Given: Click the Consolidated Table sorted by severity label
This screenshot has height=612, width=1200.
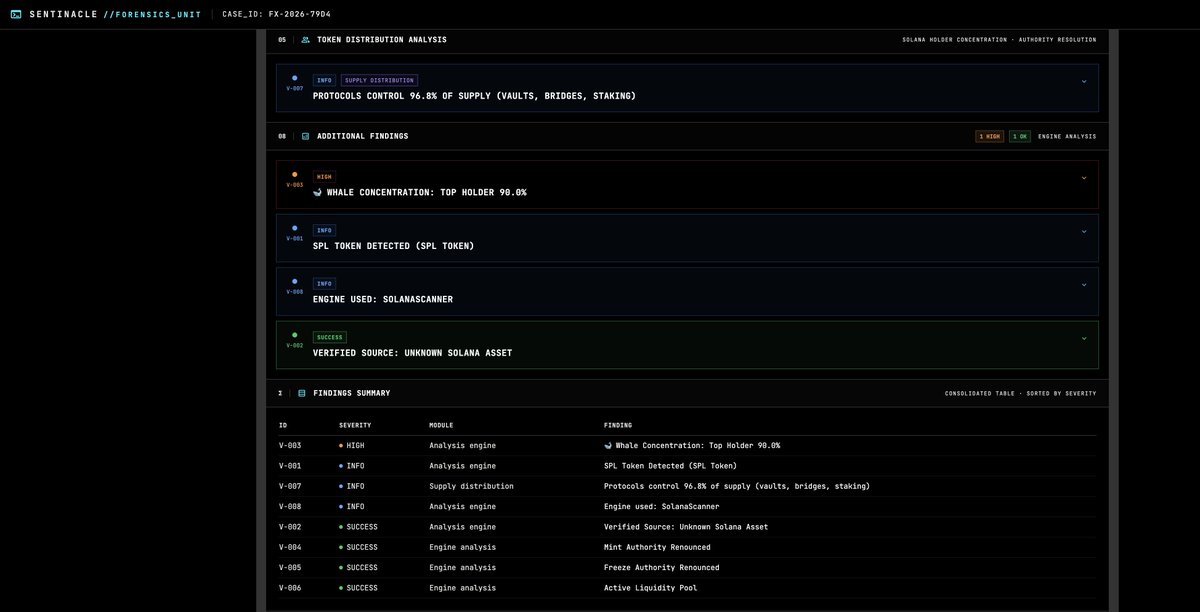Looking at the screenshot, I should pyautogui.click(x=1021, y=394).
